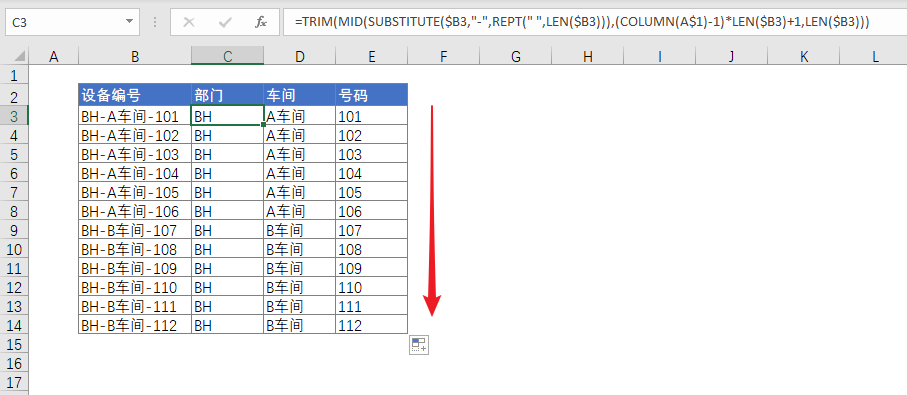Select cell with value 111
Screen dimensions: 907x395
click(371, 306)
